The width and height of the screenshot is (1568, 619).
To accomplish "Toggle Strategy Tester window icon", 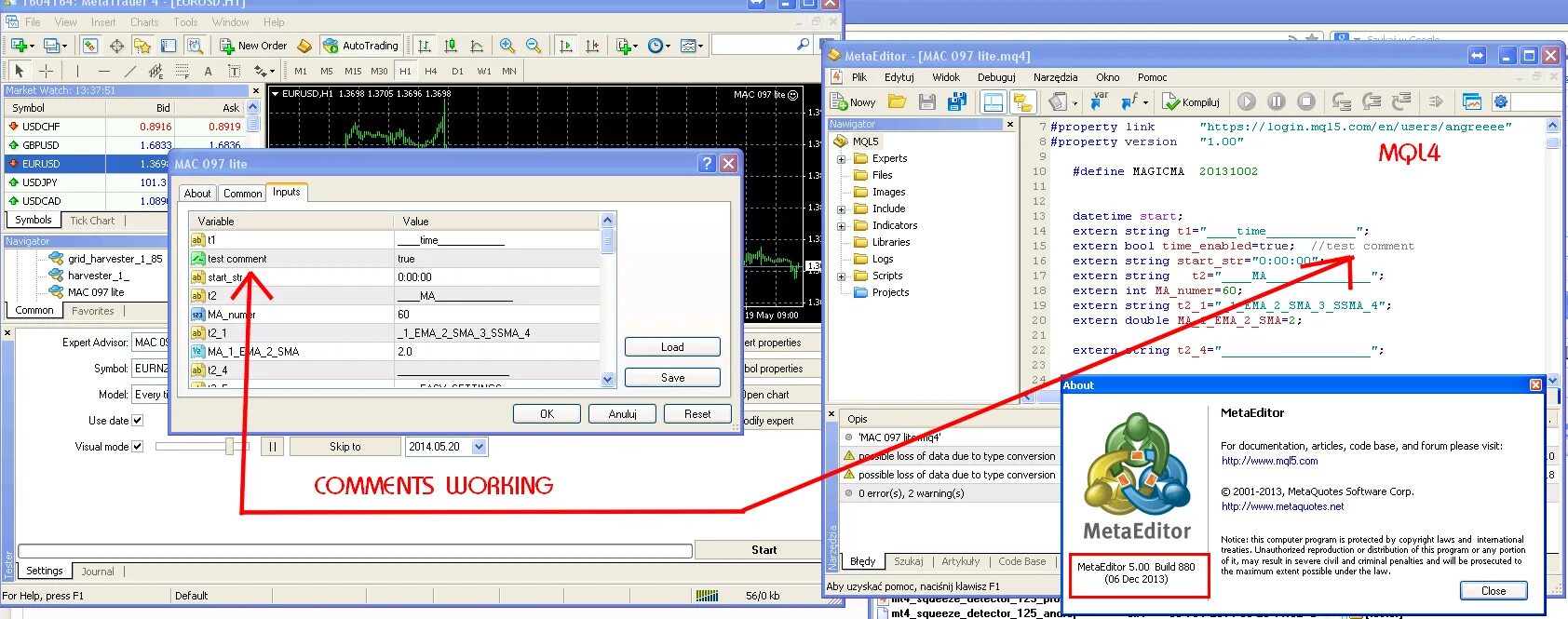I will 195,45.
